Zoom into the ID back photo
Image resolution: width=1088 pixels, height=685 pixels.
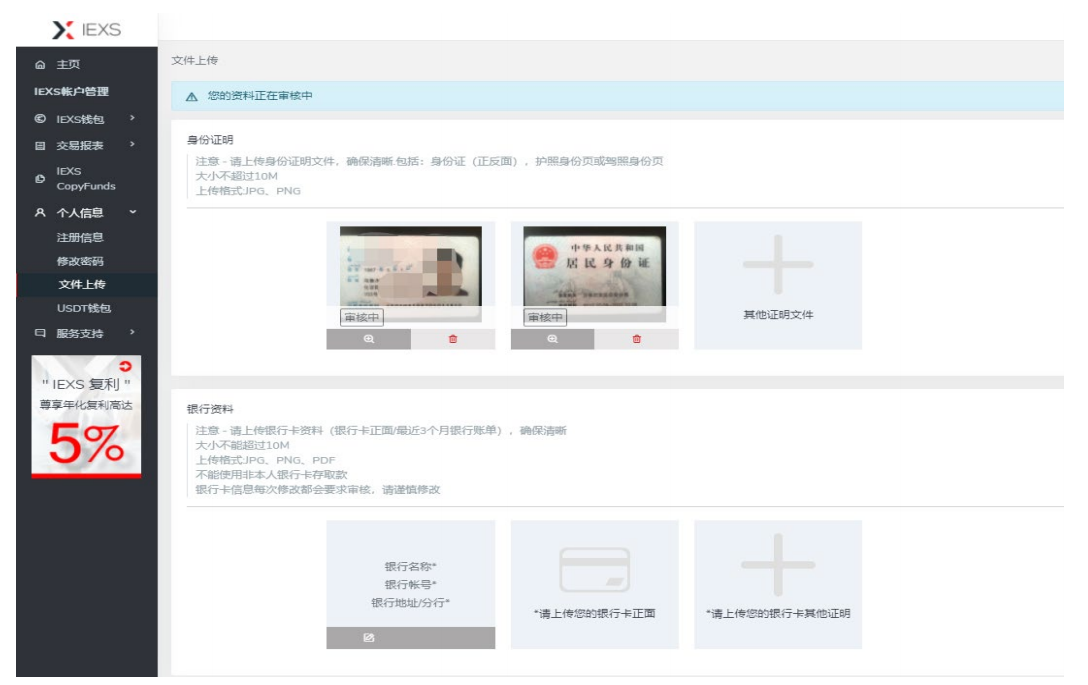coord(552,339)
